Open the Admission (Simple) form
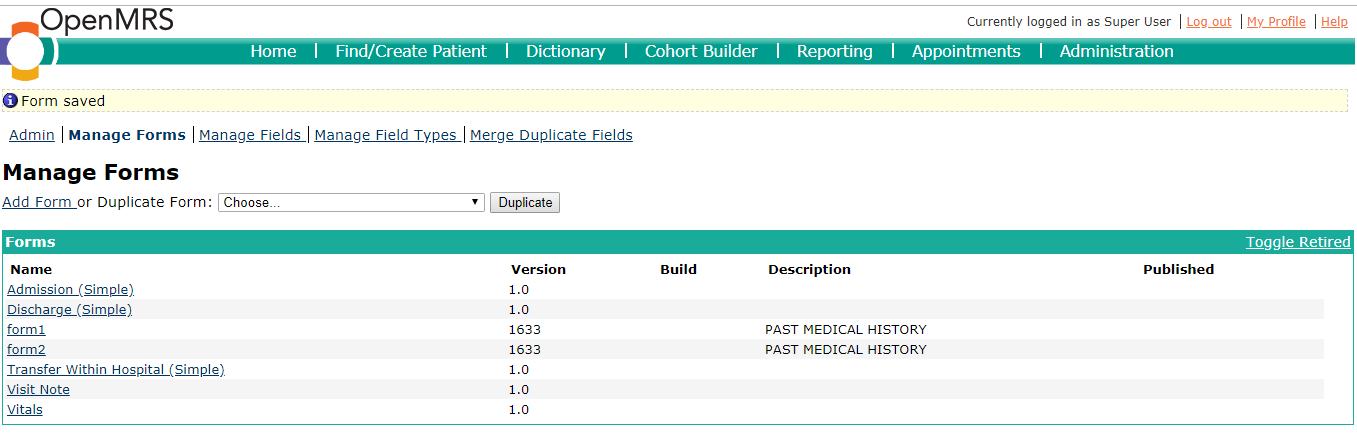This screenshot has height=444, width=1357. pyautogui.click(x=70, y=289)
